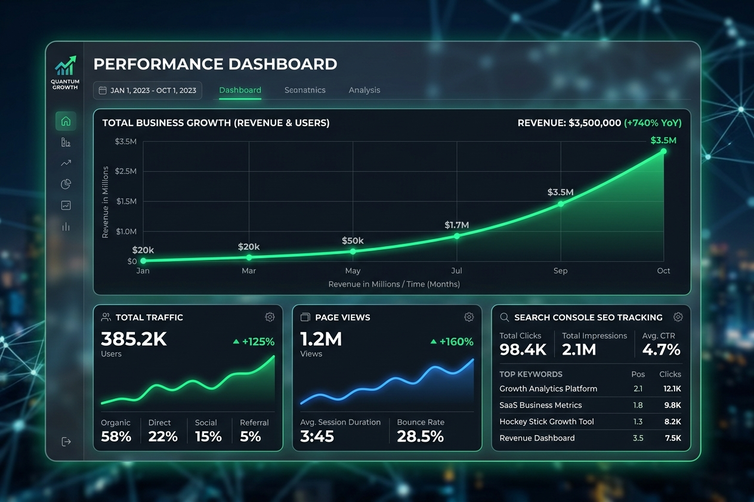The width and height of the screenshot is (754, 502).
Task: Click the green up arrow next to +125%
Action: point(236,341)
